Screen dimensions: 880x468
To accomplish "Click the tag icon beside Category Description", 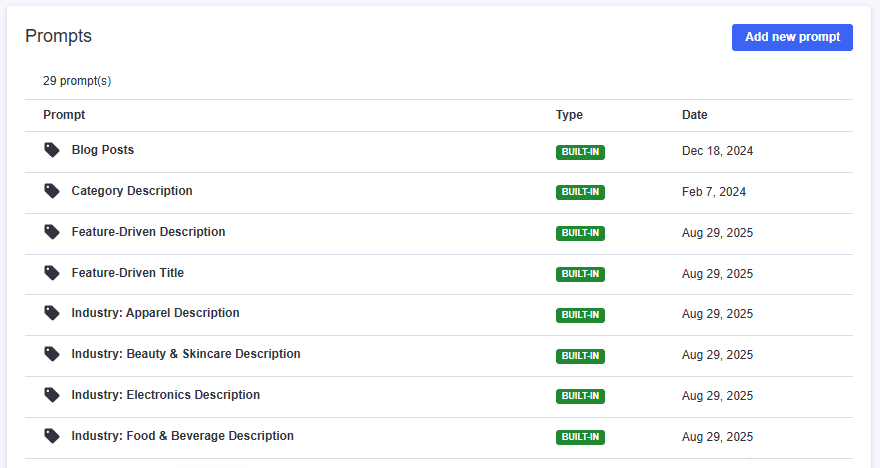I will click(52, 191).
